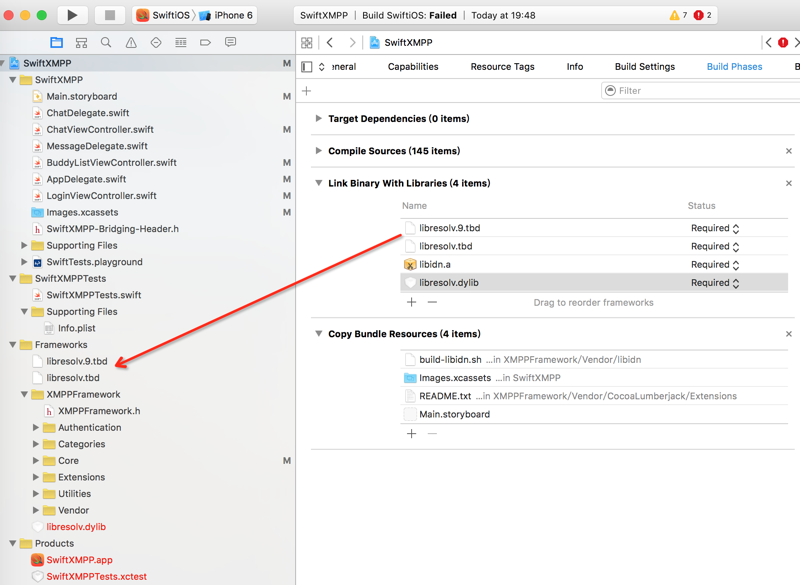The height and width of the screenshot is (585, 800).
Task: Open the Project navigator folder icon
Action: (57, 42)
